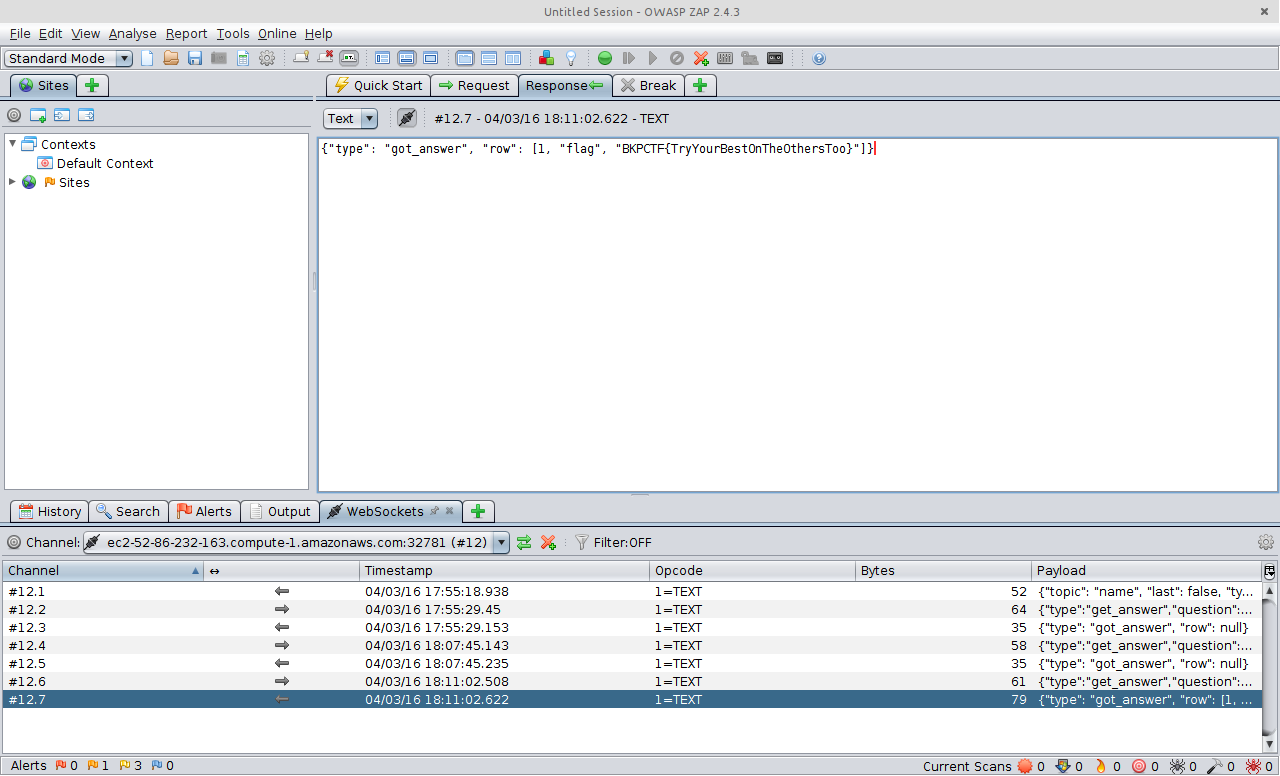This screenshot has height=776, width=1280.
Task: Set Request shown above Response layout
Action: tap(489, 58)
